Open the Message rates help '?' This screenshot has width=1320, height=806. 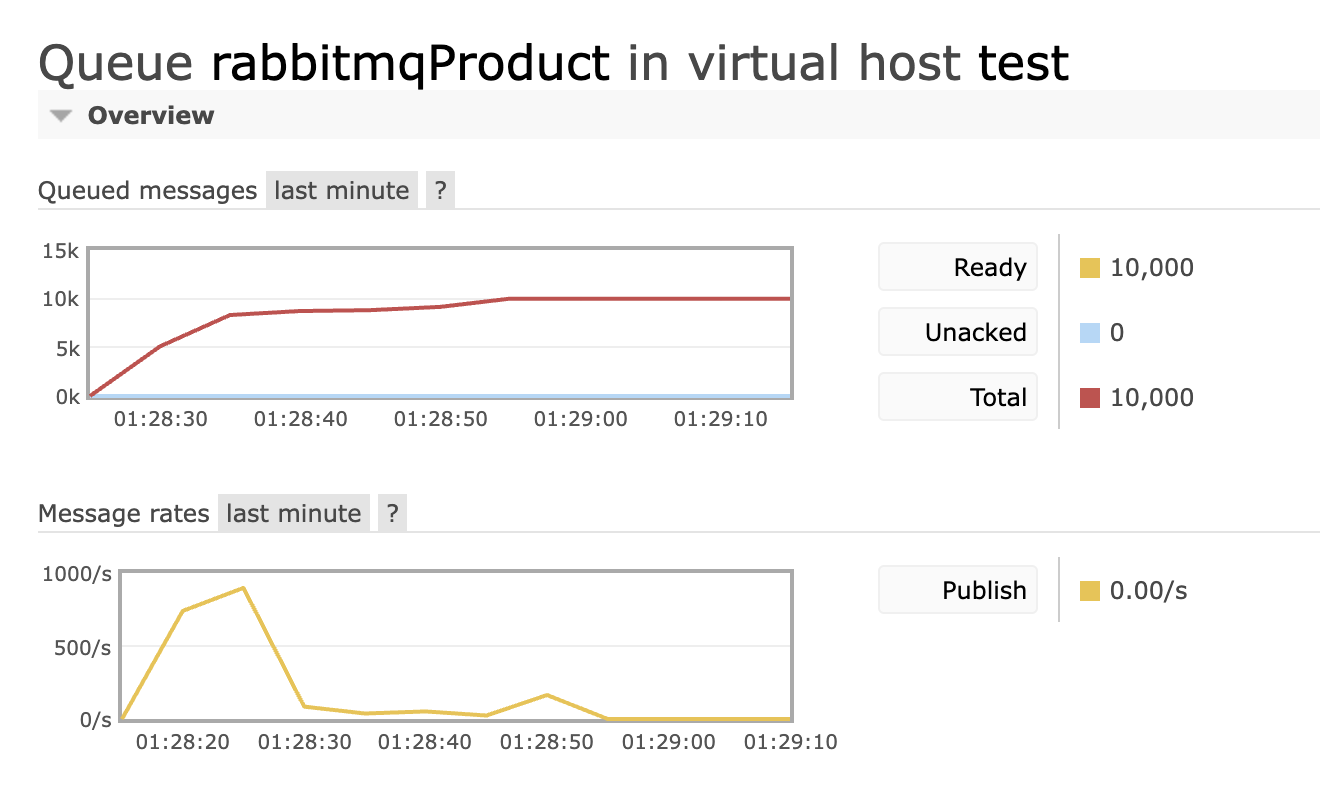393,513
